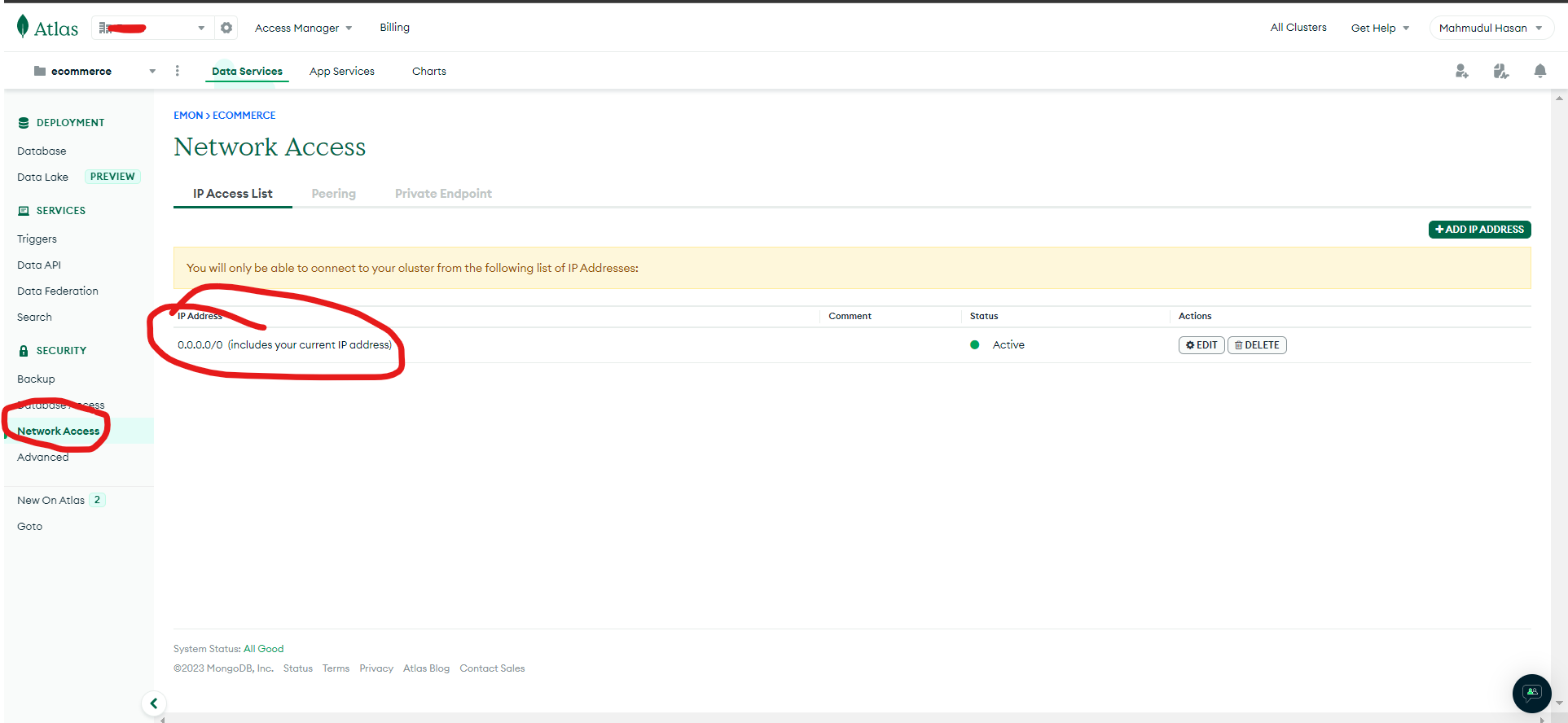Open Goto in the sidebar
1568x723 pixels.
[x=29, y=527]
